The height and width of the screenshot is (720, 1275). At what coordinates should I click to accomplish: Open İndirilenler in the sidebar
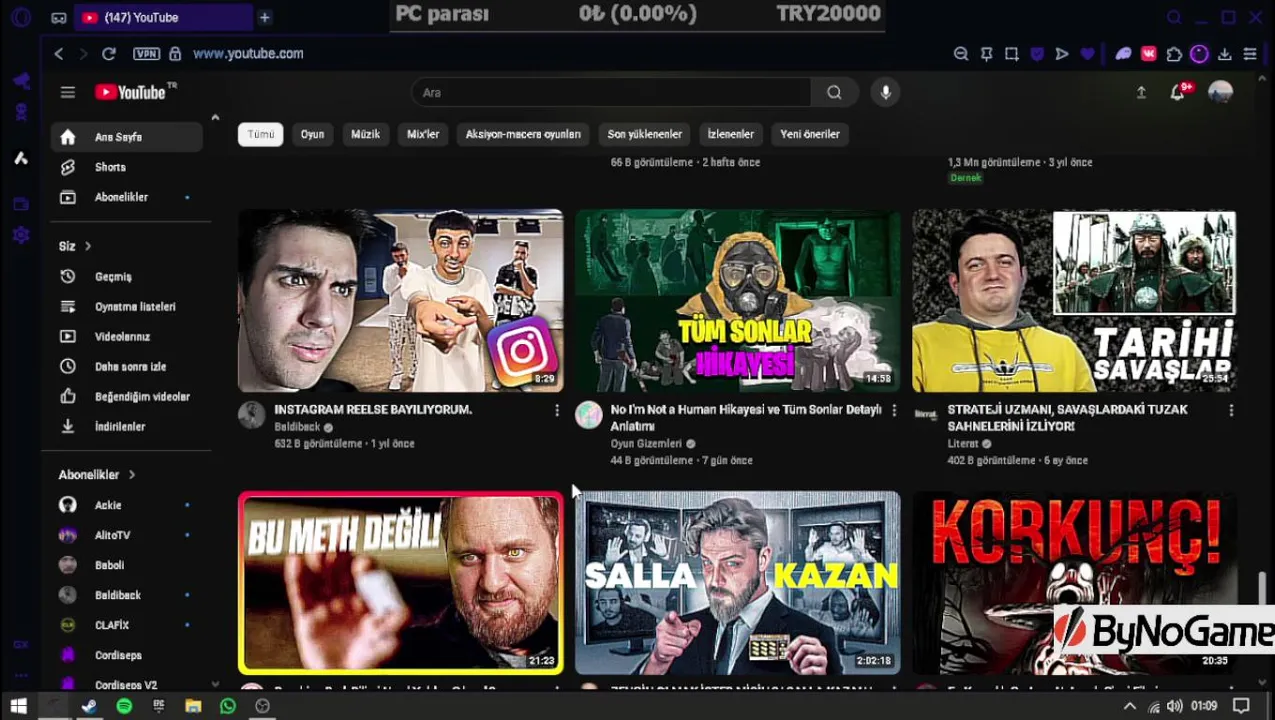[127, 427]
